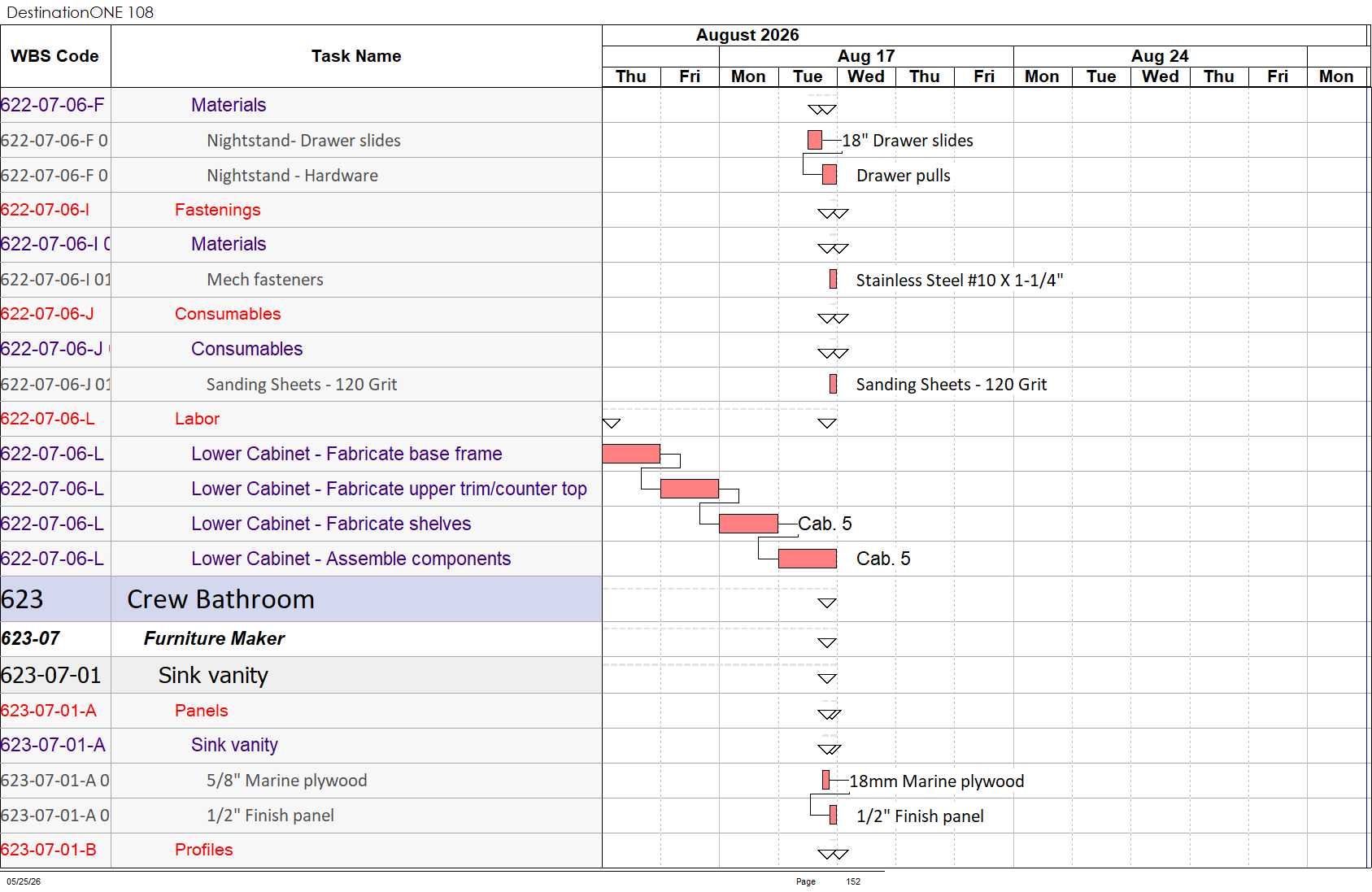Click the Drawer pulls bar label
Viewport: 1372px width, 892px height.
click(904, 176)
